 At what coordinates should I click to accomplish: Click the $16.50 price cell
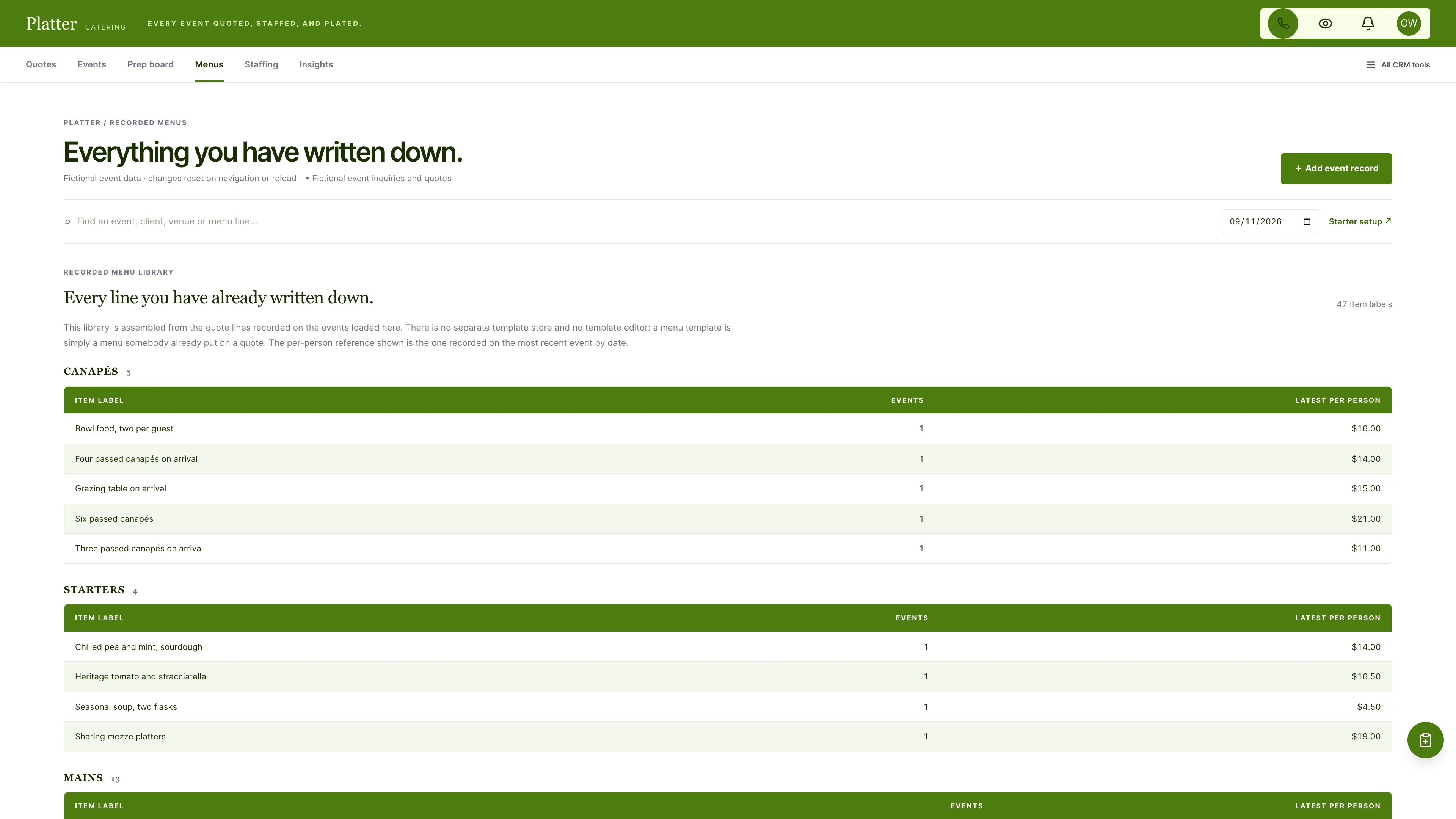tap(1365, 676)
